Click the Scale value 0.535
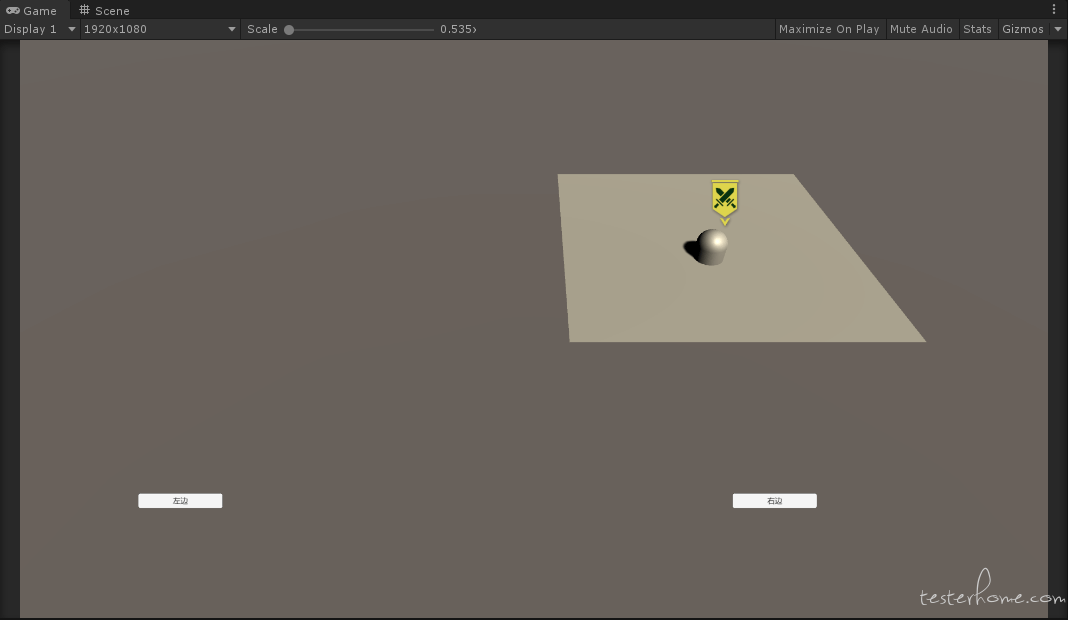 456,29
